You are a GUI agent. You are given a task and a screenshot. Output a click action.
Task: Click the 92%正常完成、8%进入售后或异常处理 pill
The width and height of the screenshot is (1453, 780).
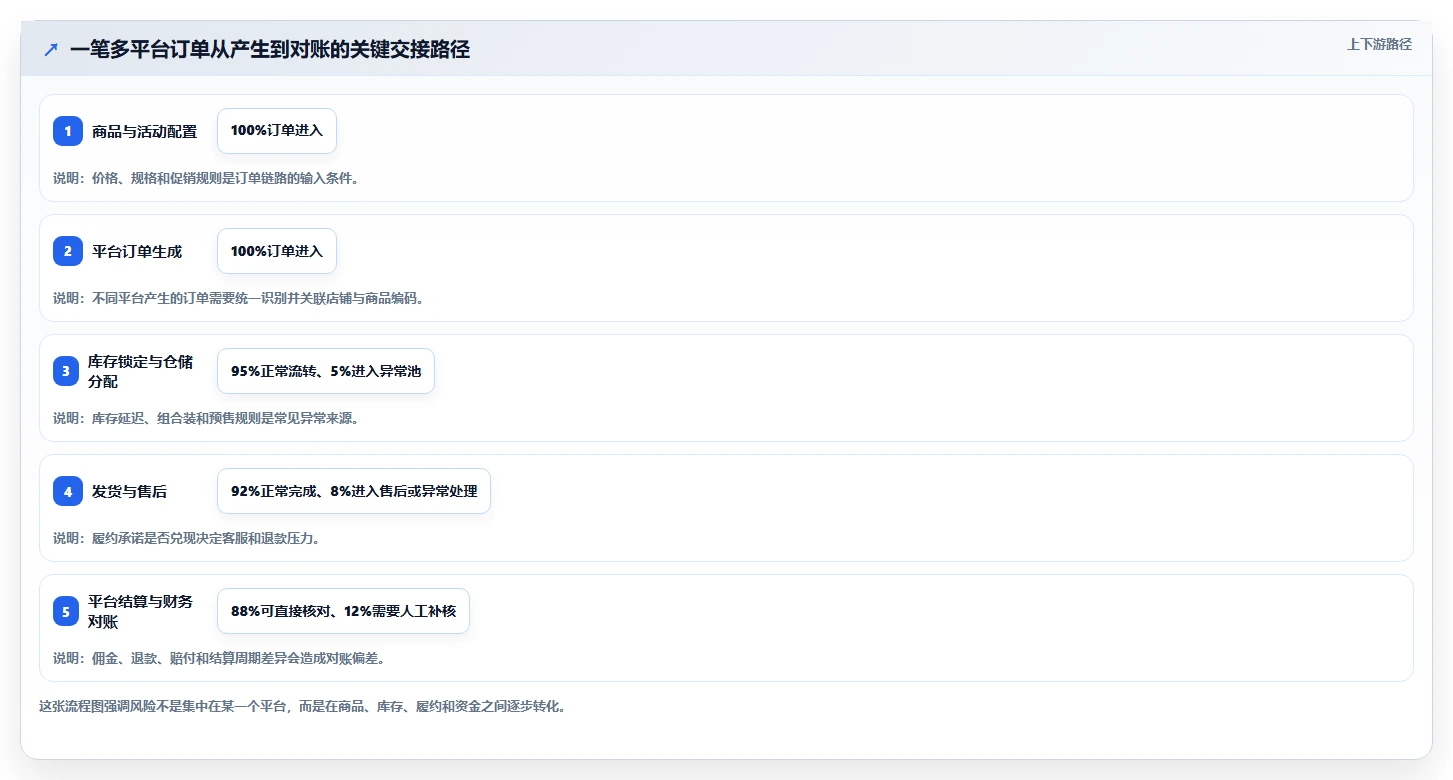click(x=354, y=491)
